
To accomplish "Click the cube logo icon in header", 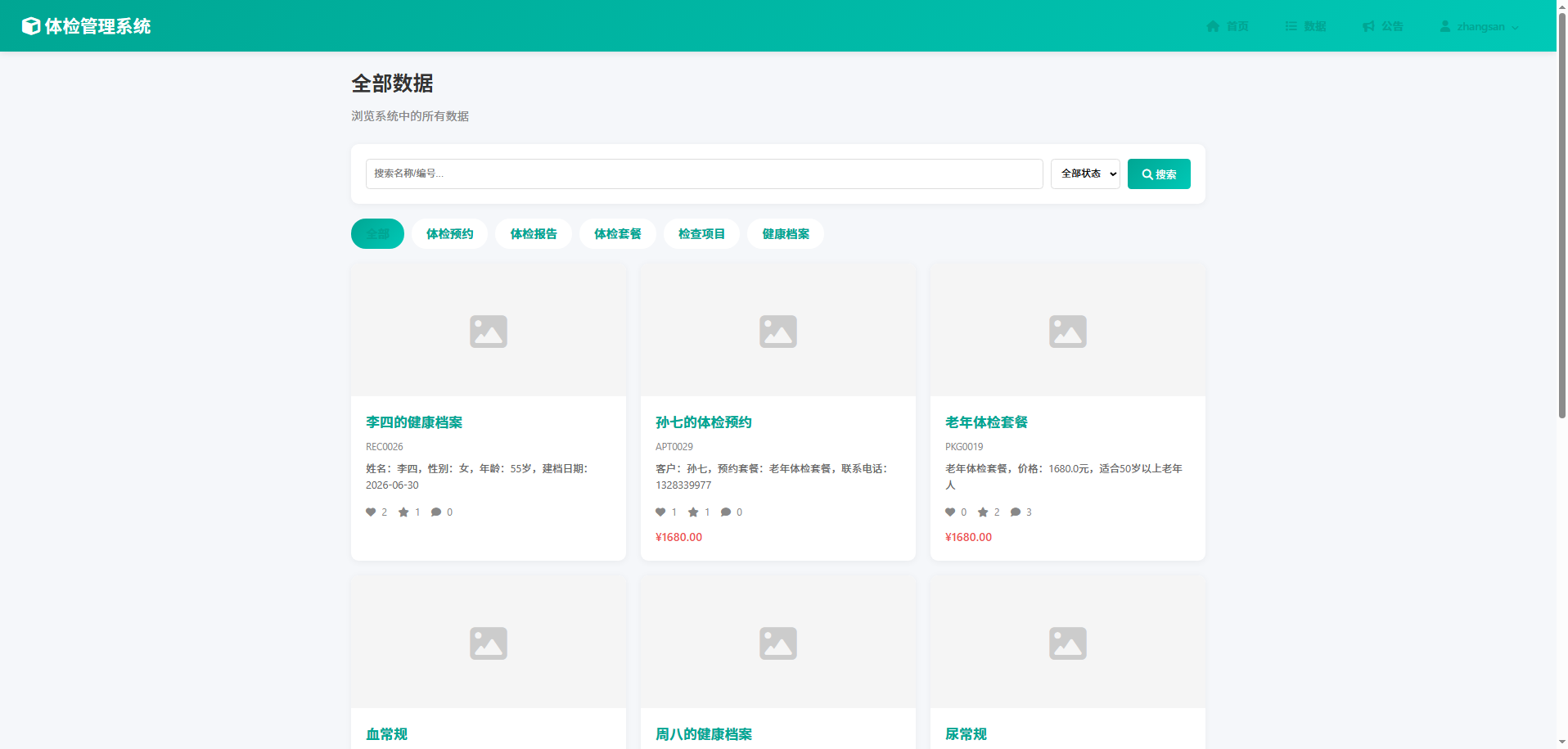I will click(x=30, y=26).
